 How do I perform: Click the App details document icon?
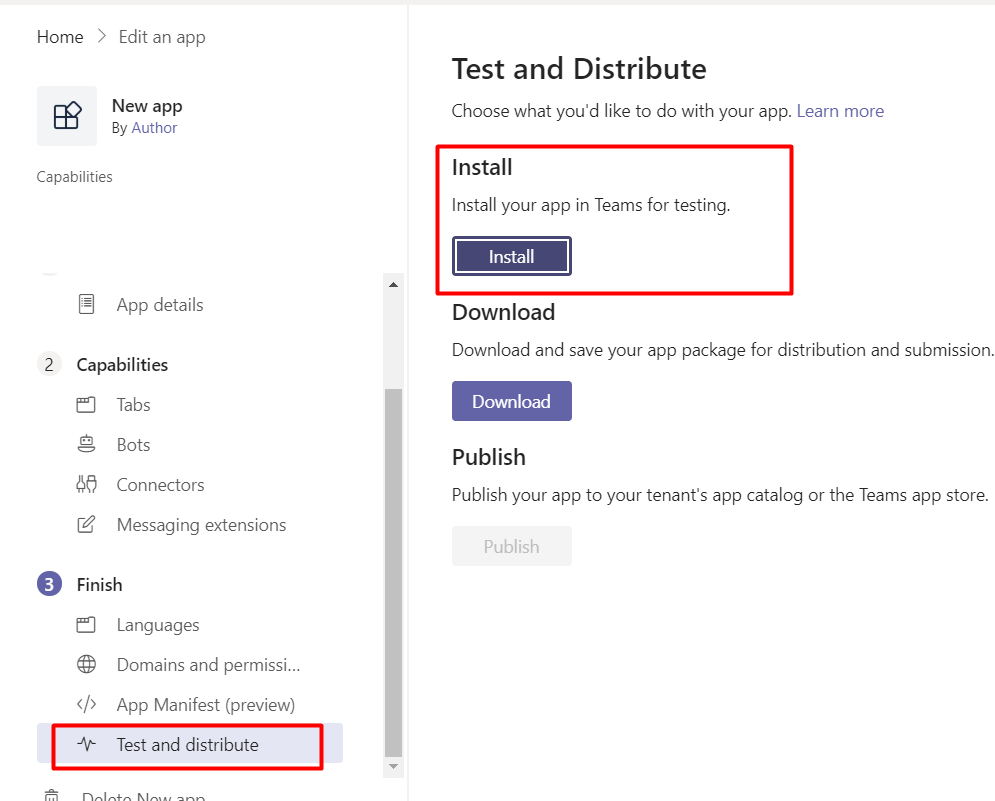(87, 304)
